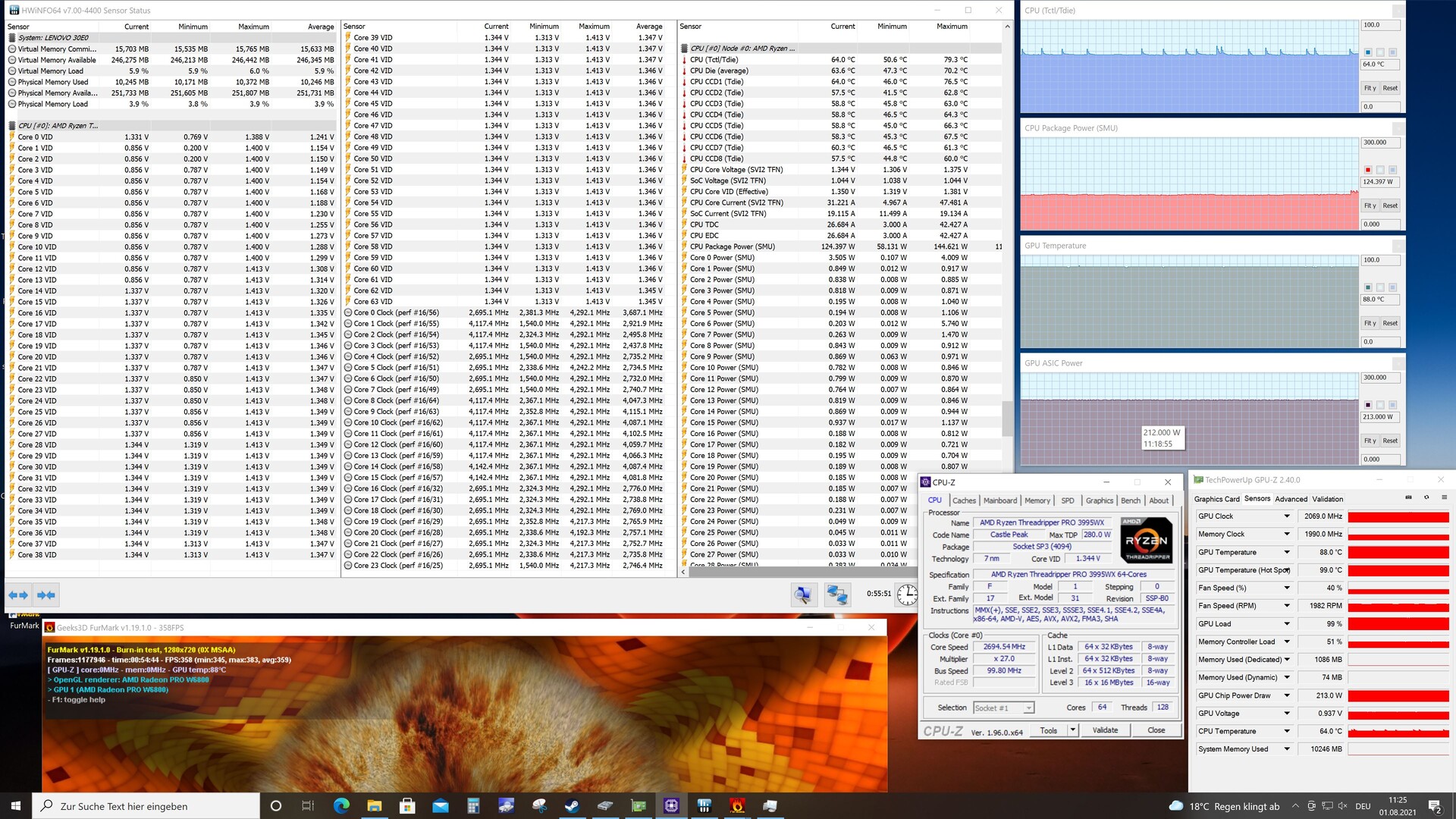Click GPU-Z screenshot camera icon
The image size is (1456, 819).
tap(1408, 498)
